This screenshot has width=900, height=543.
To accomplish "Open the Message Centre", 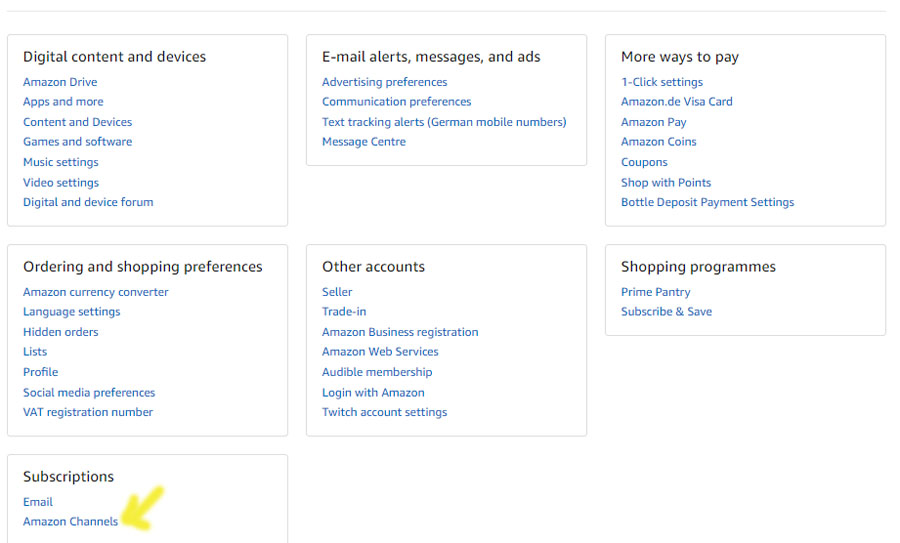I will [x=364, y=142].
